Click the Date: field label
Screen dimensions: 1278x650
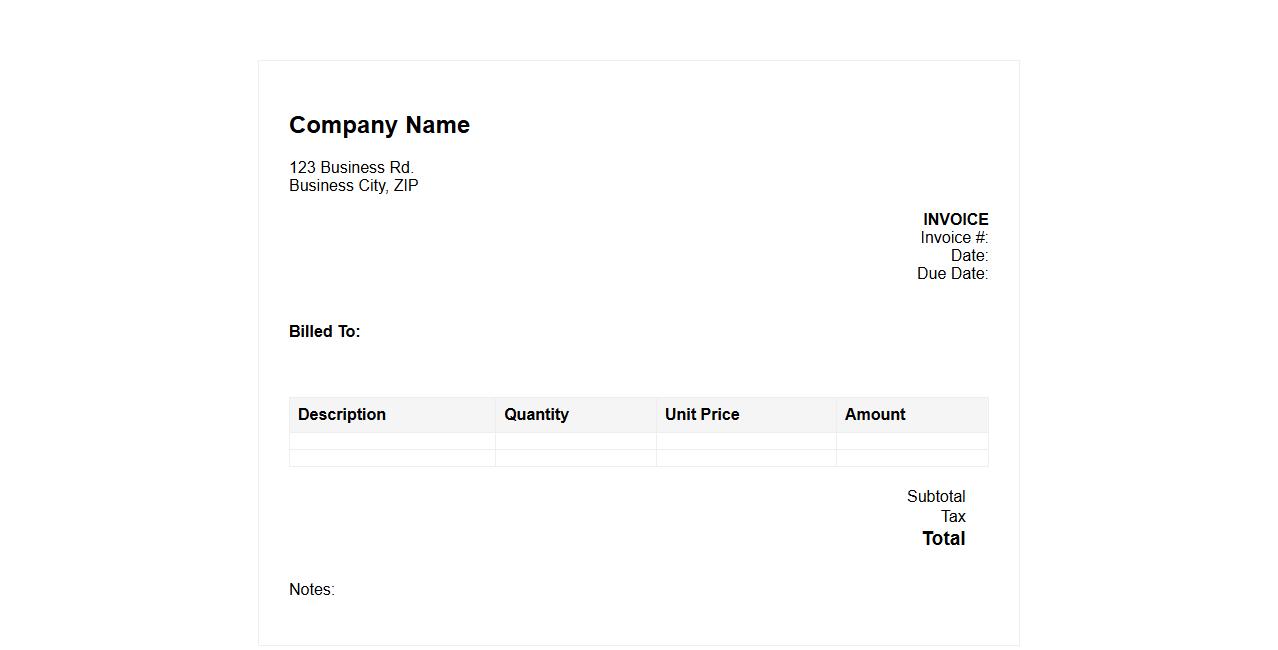[x=969, y=255]
